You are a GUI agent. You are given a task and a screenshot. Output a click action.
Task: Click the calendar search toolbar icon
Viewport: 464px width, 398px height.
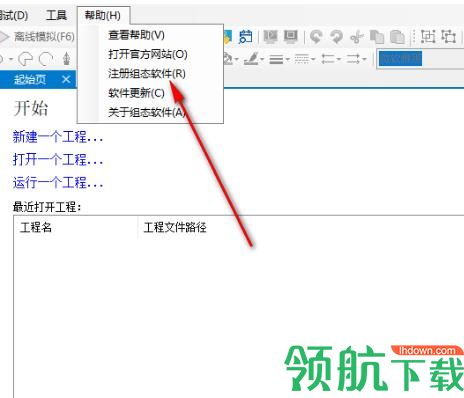[246, 37]
